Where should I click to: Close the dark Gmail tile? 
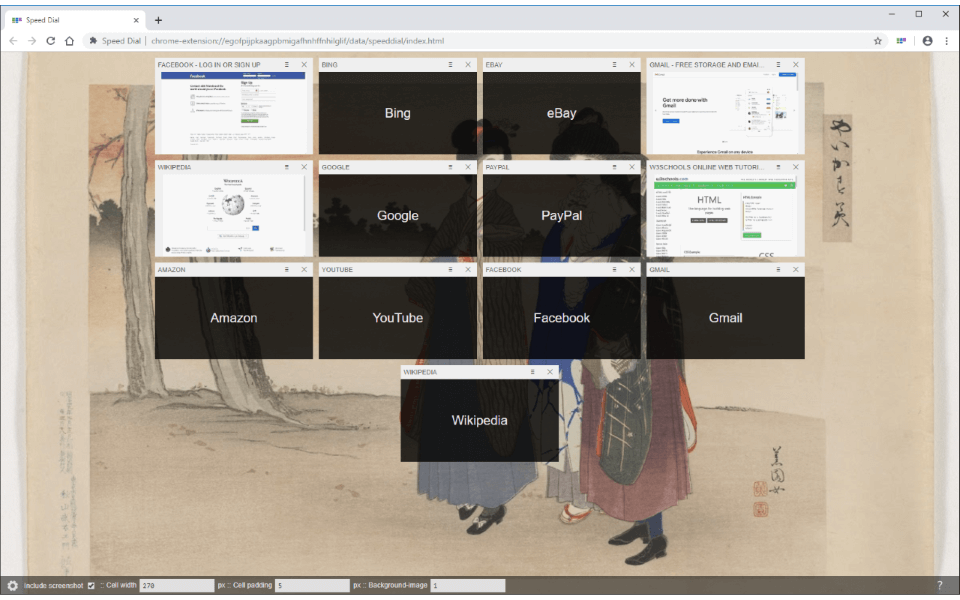pyautogui.click(x=796, y=269)
